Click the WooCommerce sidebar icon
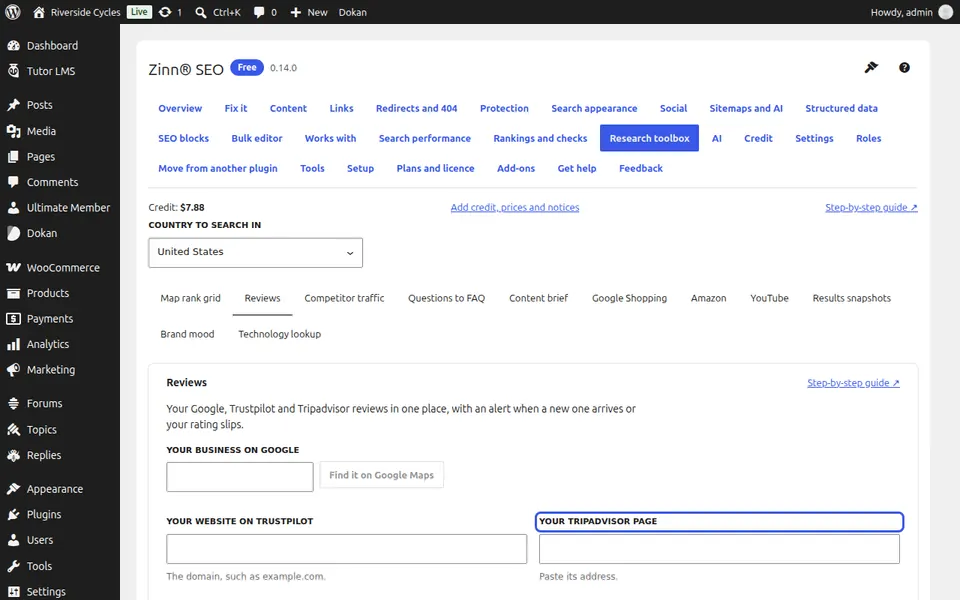 [x=13, y=268]
